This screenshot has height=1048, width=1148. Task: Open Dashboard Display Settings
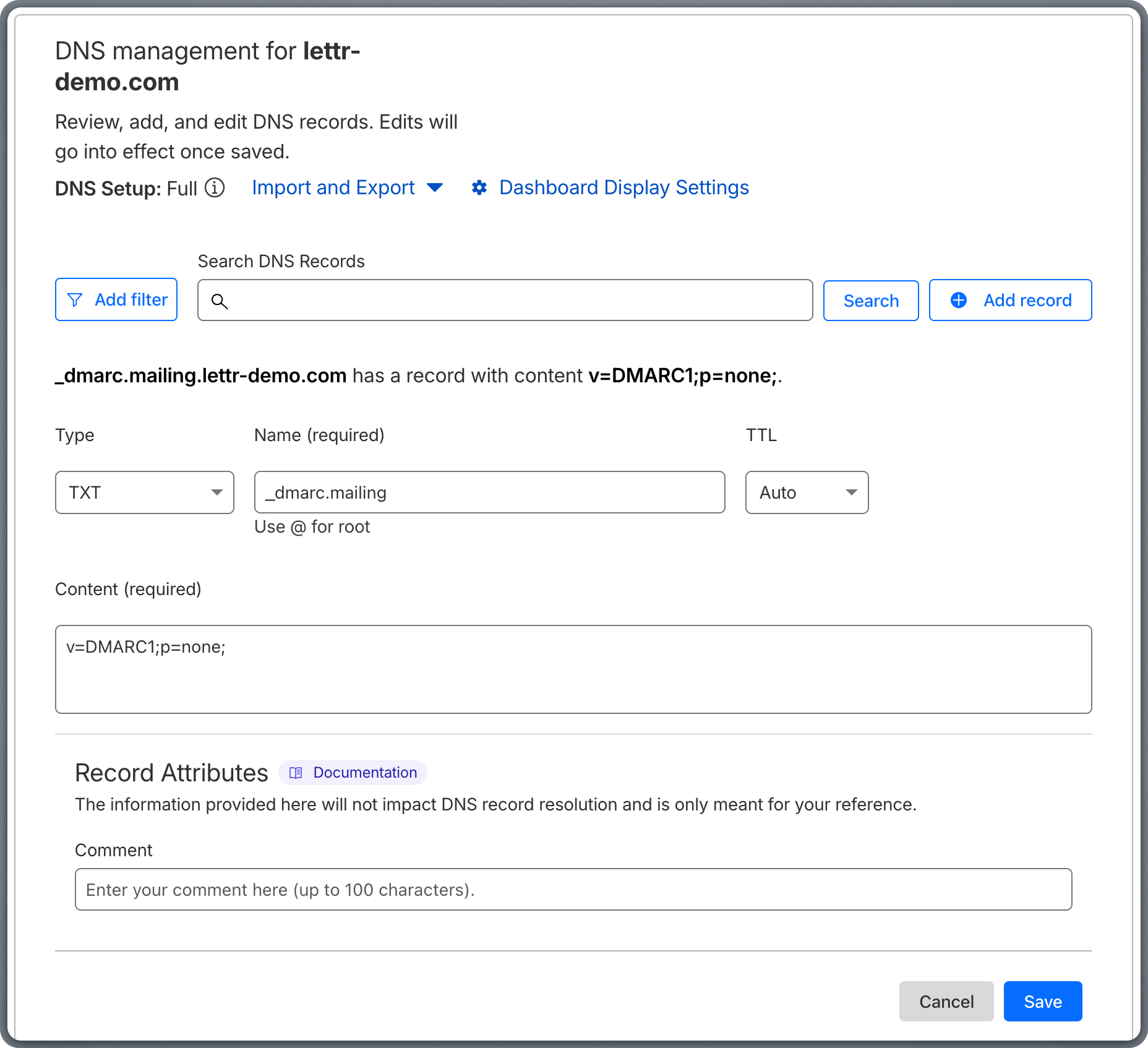point(623,188)
